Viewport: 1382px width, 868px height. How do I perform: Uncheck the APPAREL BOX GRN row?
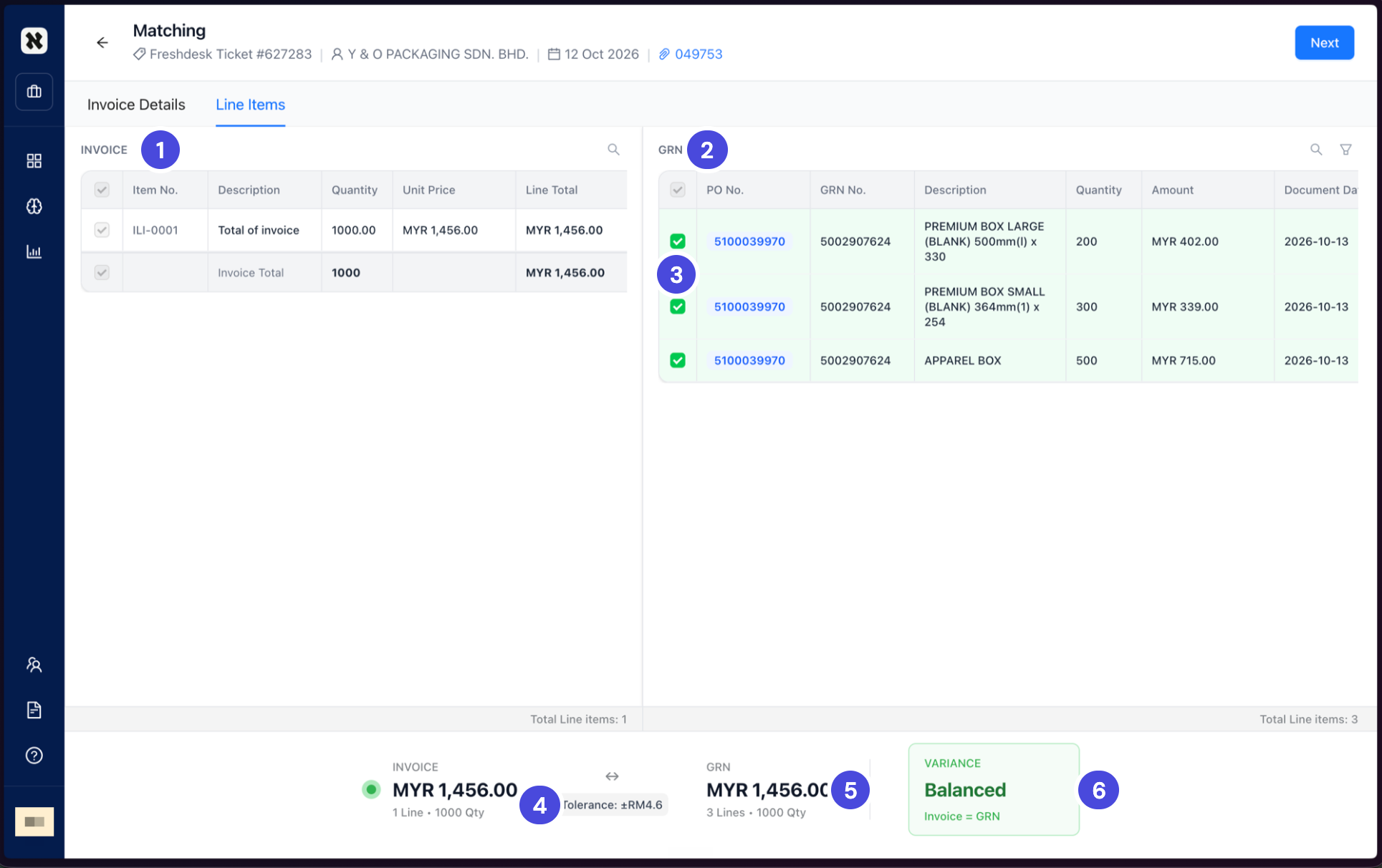(677, 360)
